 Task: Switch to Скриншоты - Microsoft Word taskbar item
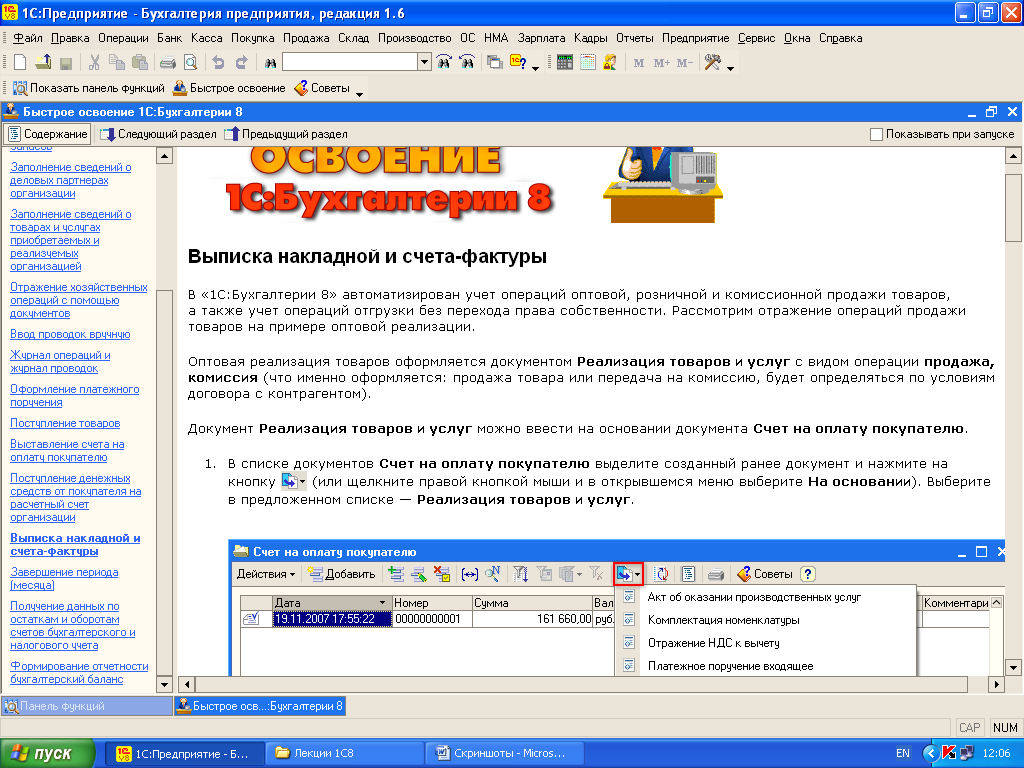503,754
